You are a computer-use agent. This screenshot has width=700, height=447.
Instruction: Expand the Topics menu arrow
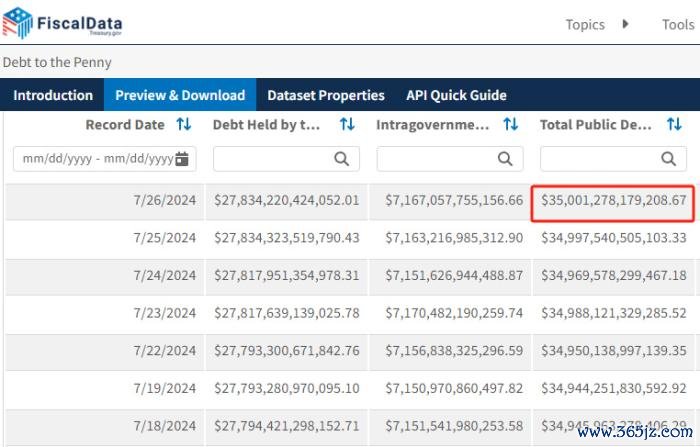click(x=626, y=24)
